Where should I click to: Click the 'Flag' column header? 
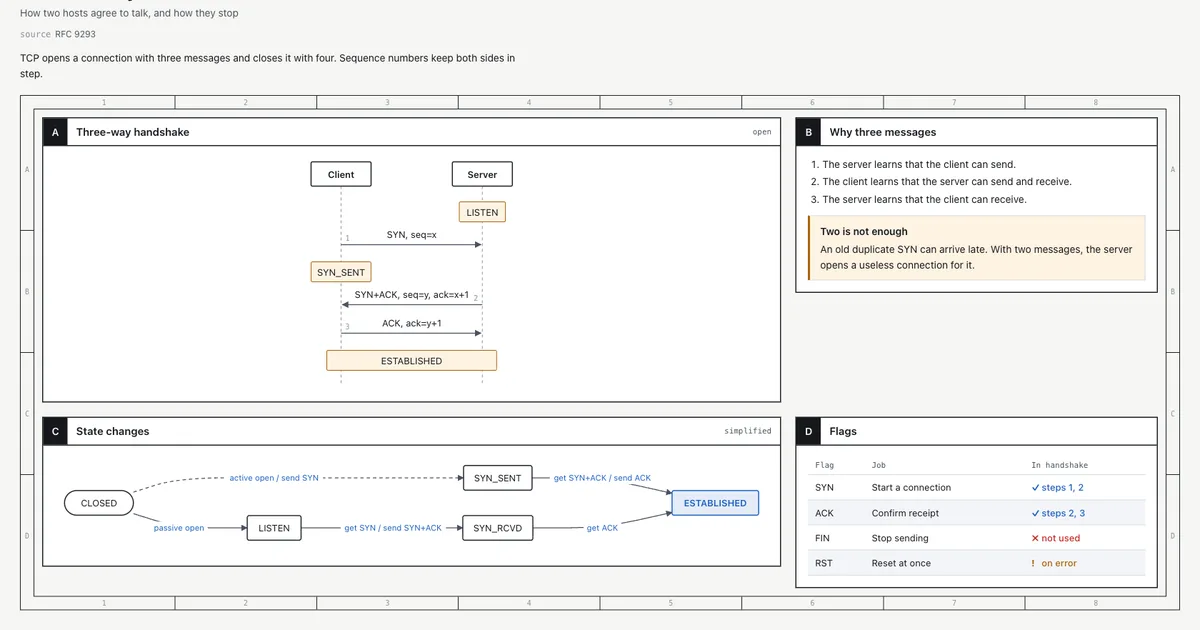pyautogui.click(x=825, y=465)
